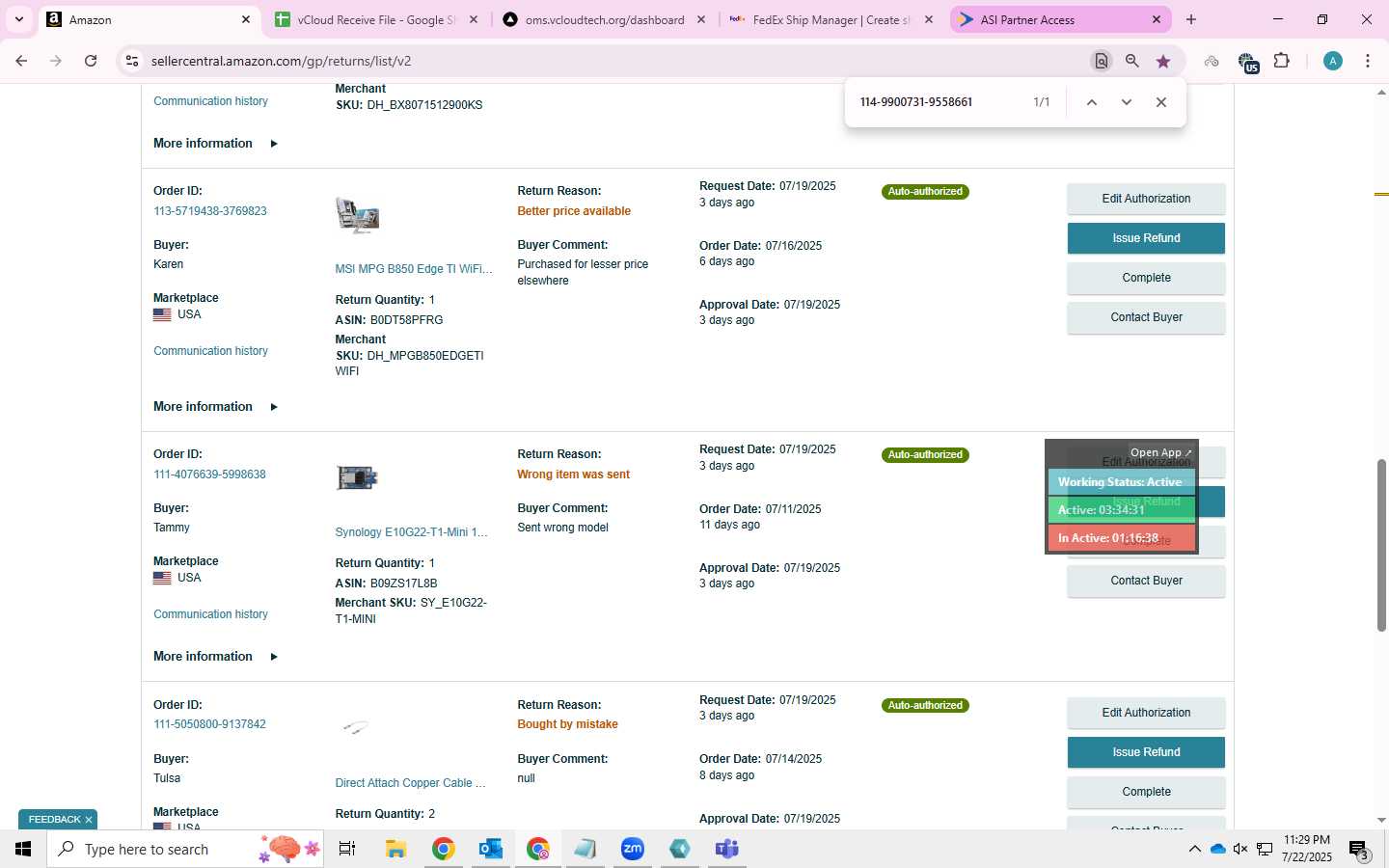Click MSI motherboard product thumbnail
This screenshot has width=1389, height=868.
tap(357, 215)
